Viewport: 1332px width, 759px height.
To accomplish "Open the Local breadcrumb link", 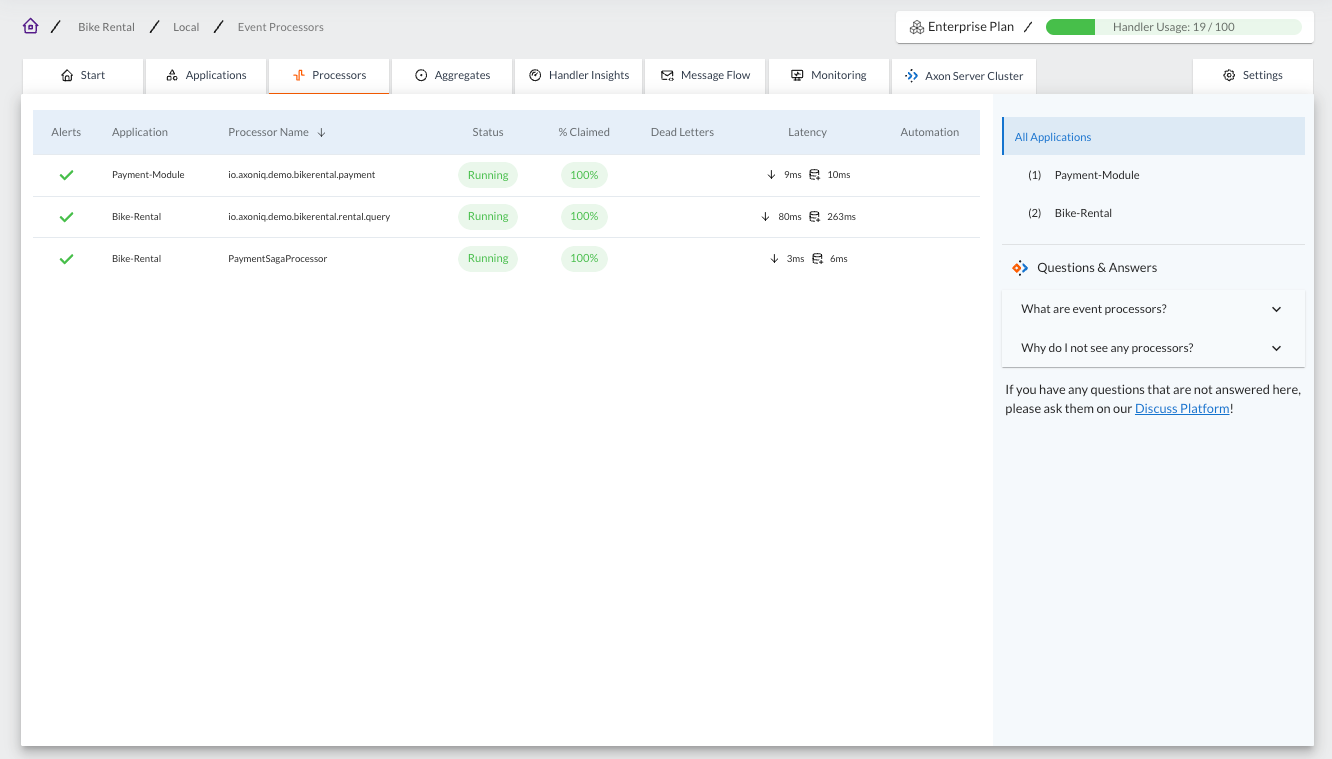I will 186,27.
